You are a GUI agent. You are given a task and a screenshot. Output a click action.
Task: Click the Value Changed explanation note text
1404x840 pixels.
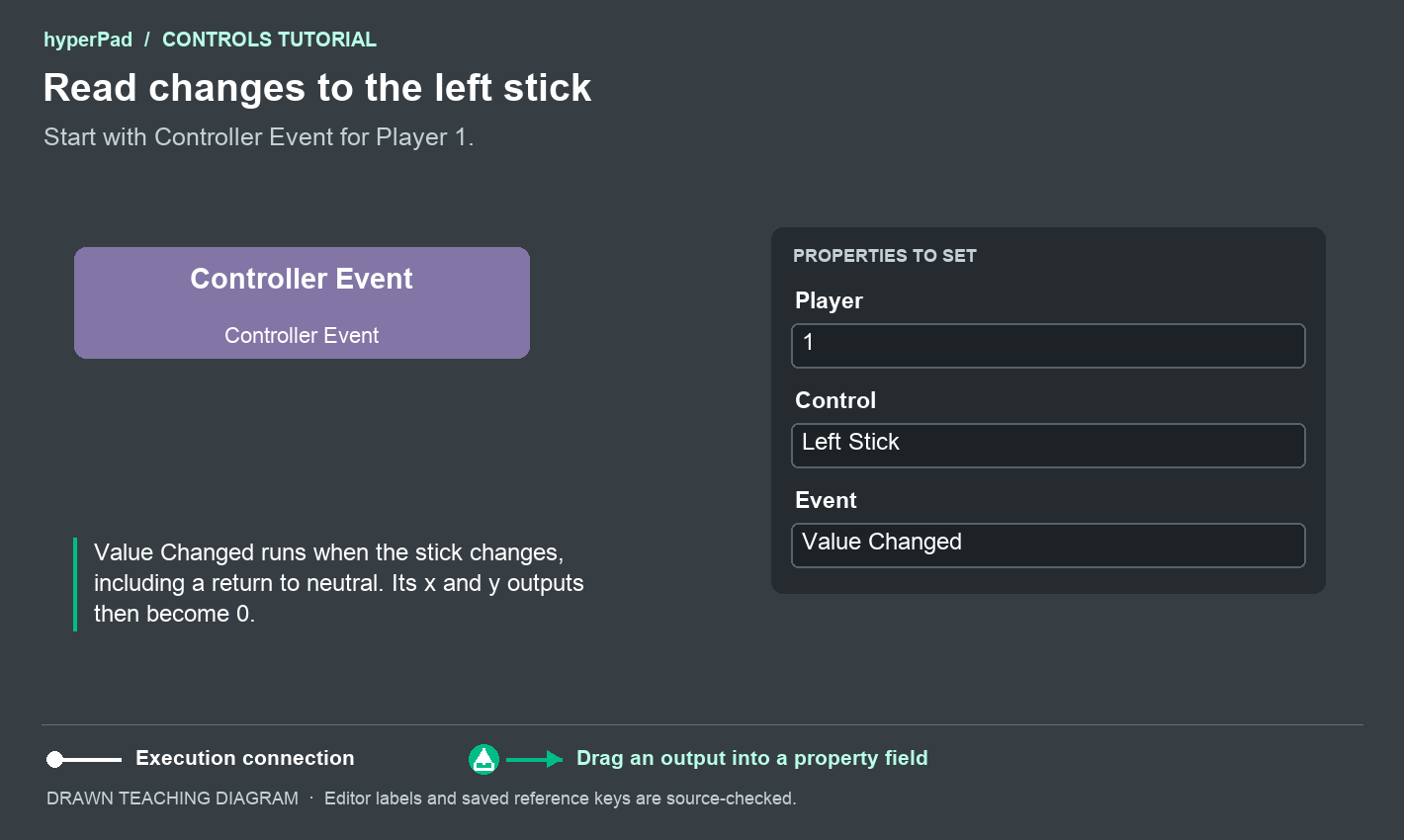pos(339,583)
